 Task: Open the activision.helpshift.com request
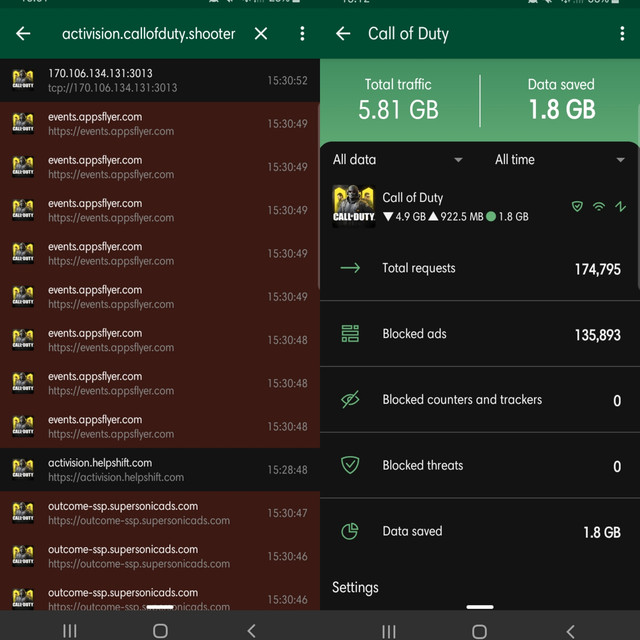160,470
